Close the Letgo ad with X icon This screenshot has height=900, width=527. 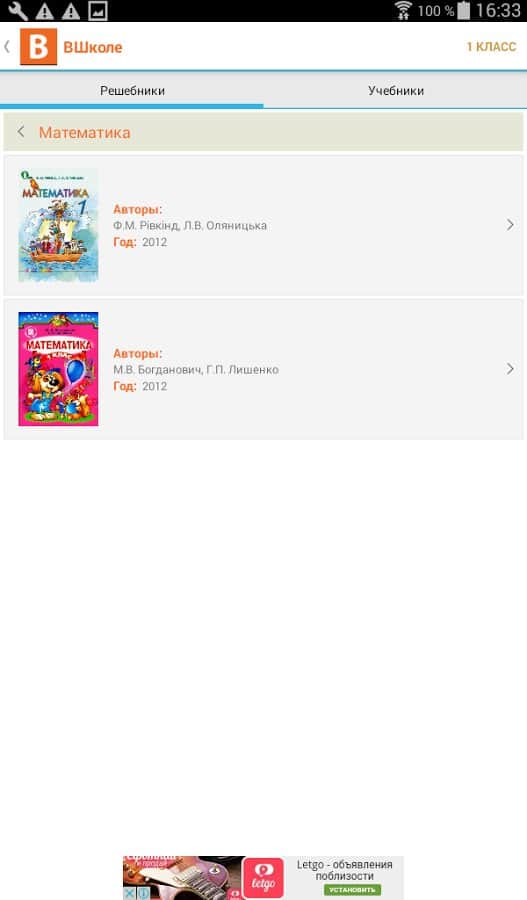click(x=130, y=893)
